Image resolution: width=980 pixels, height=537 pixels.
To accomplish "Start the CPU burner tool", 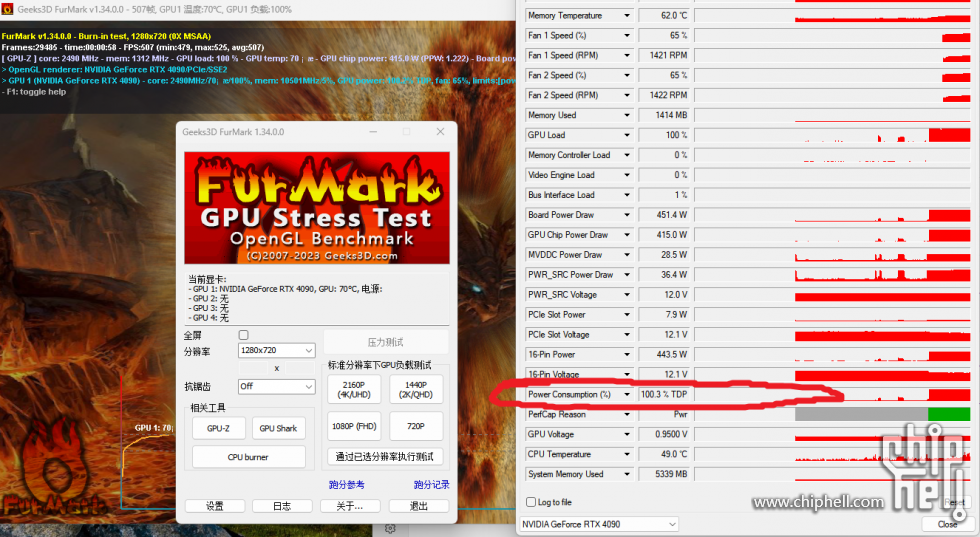I will [x=248, y=457].
